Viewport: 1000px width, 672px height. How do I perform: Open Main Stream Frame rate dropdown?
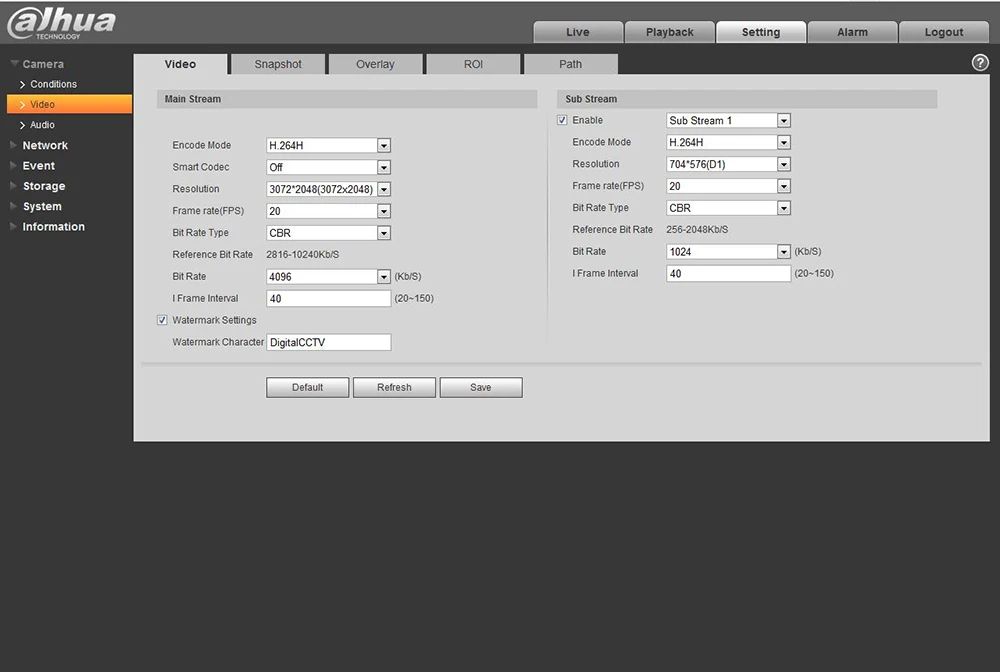pyautogui.click(x=328, y=211)
